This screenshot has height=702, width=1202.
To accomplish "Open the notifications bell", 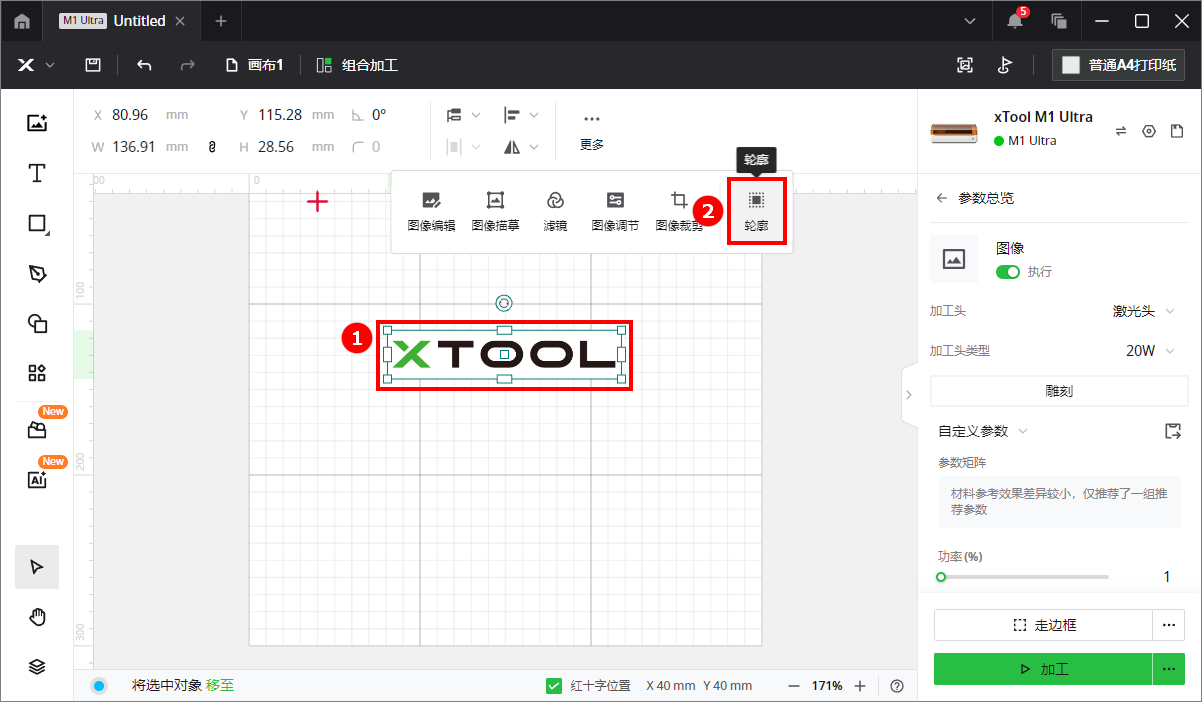I will click(1015, 21).
